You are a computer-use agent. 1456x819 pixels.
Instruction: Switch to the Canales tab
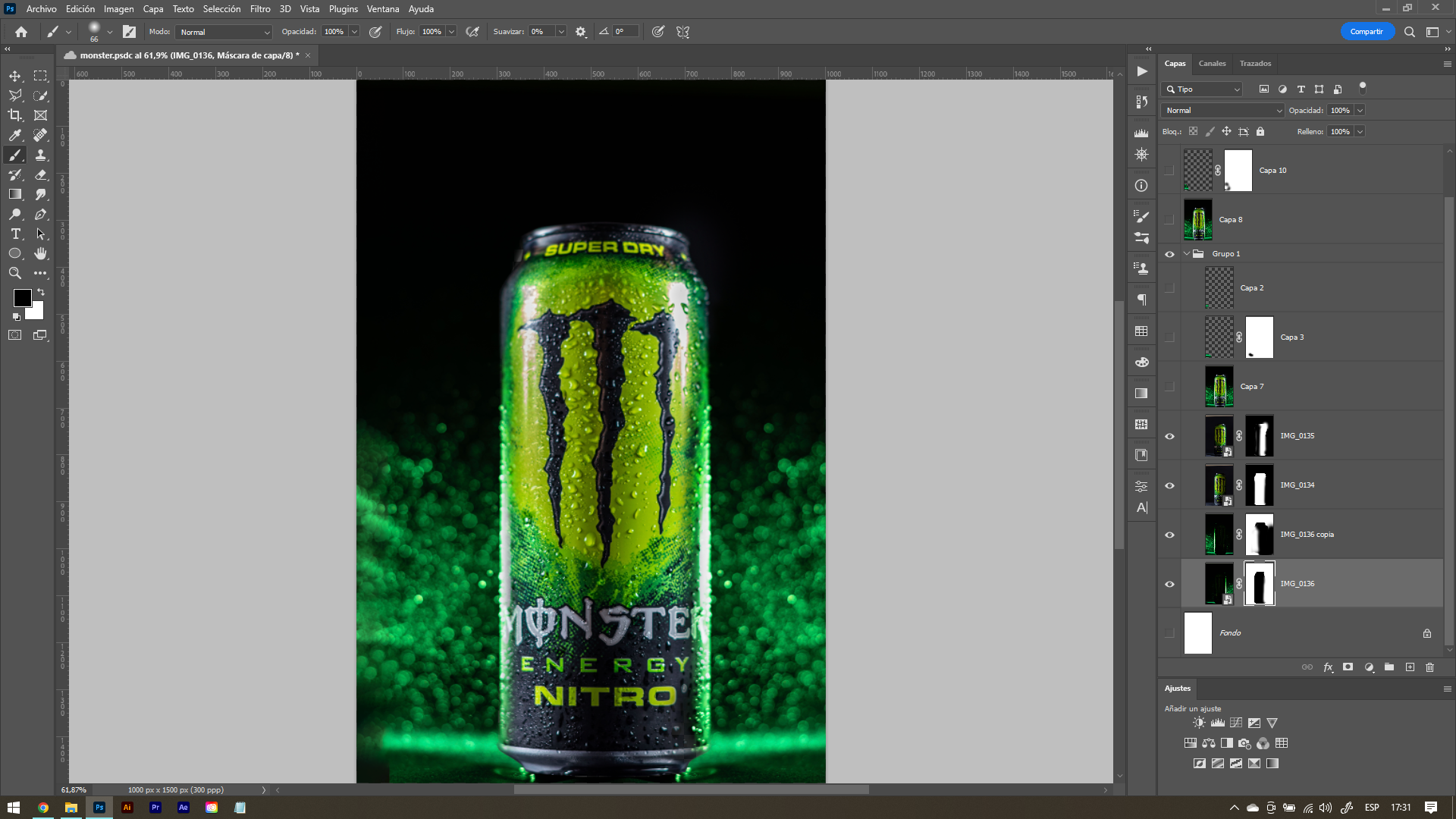tap(1212, 64)
